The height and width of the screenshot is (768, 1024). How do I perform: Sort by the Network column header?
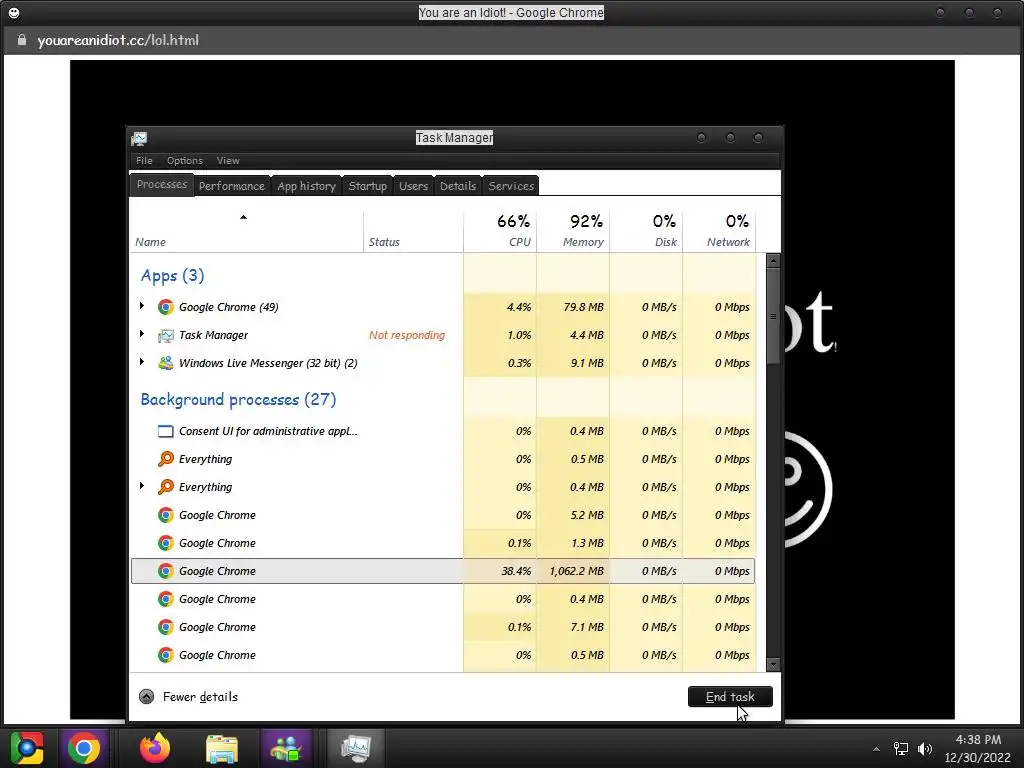tap(719, 231)
